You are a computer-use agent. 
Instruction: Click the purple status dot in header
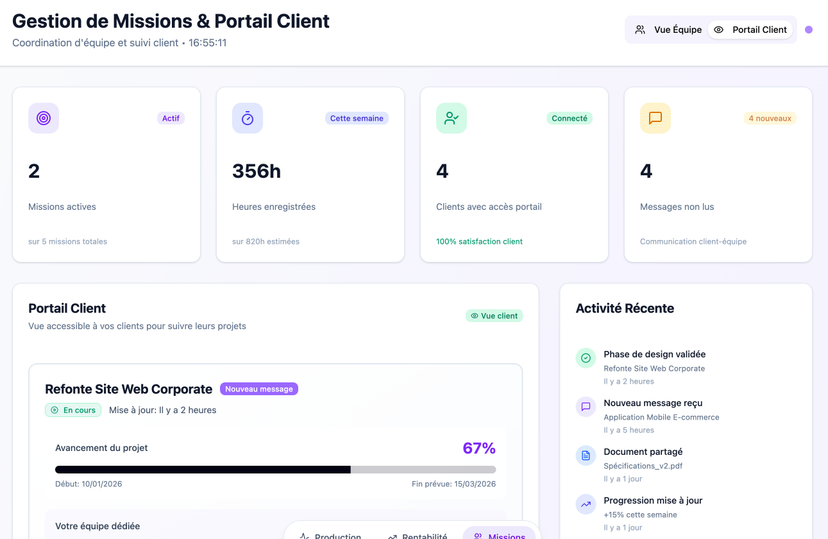pos(808,30)
